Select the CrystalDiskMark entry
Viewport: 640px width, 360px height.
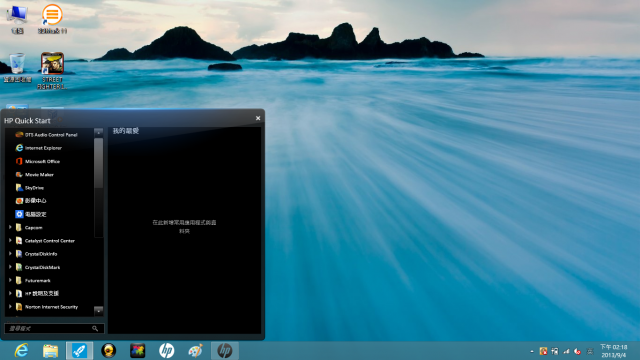(42, 267)
